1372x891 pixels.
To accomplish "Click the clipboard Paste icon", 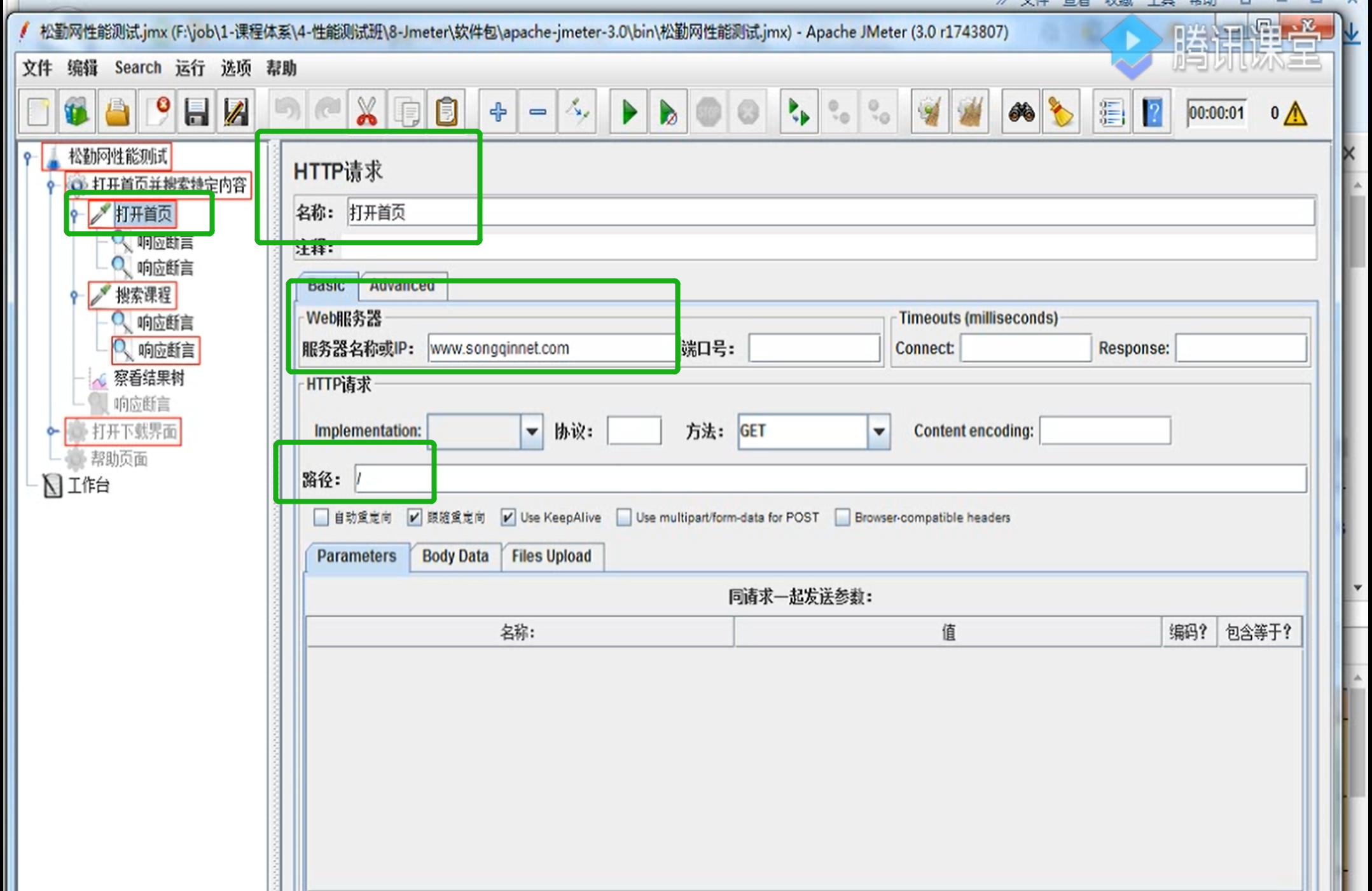I will tap(447, 113).
